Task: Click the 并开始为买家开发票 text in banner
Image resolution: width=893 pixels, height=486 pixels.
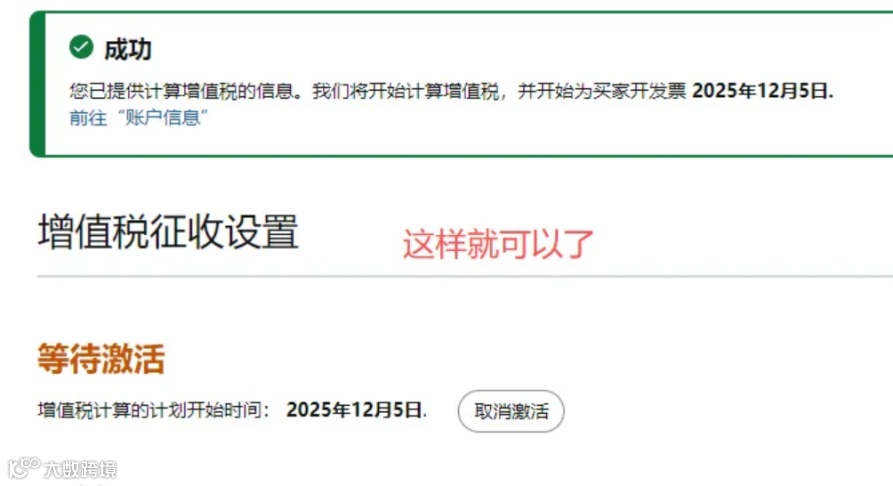Action: pos(602,91)
